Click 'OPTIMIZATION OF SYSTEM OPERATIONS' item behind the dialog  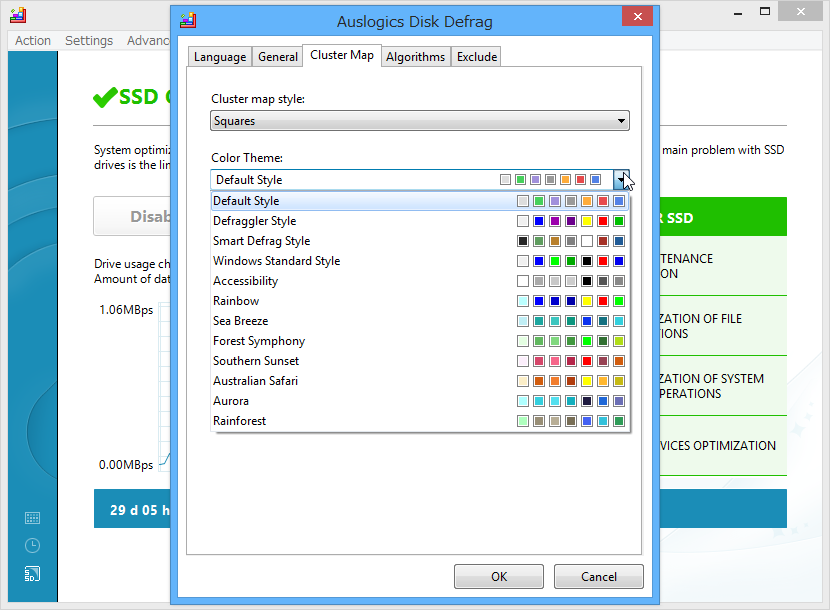(x=723, y=386)
